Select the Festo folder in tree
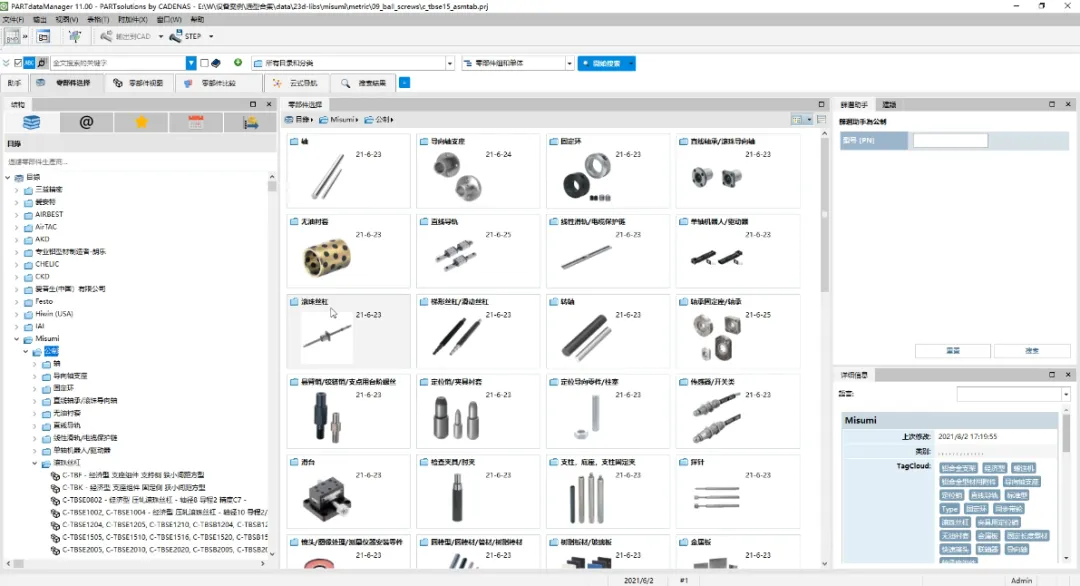 coord(43,302)
